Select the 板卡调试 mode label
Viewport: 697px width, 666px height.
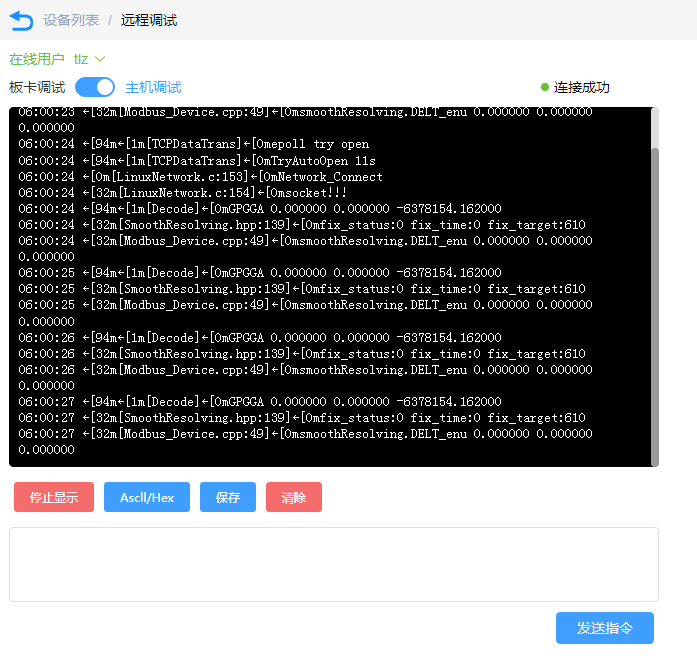[x=37, y=87]
